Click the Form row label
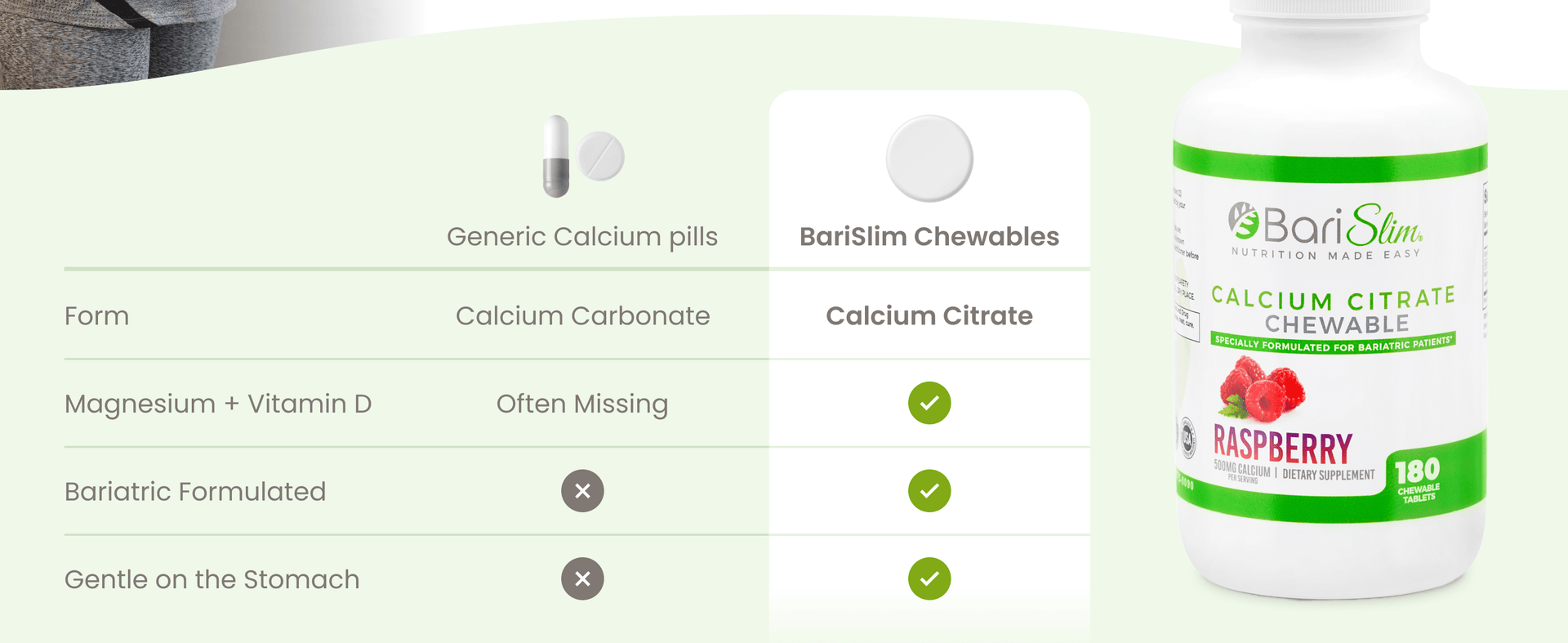Viewport: 1568px width, 643px height. [x=97, y=316]
